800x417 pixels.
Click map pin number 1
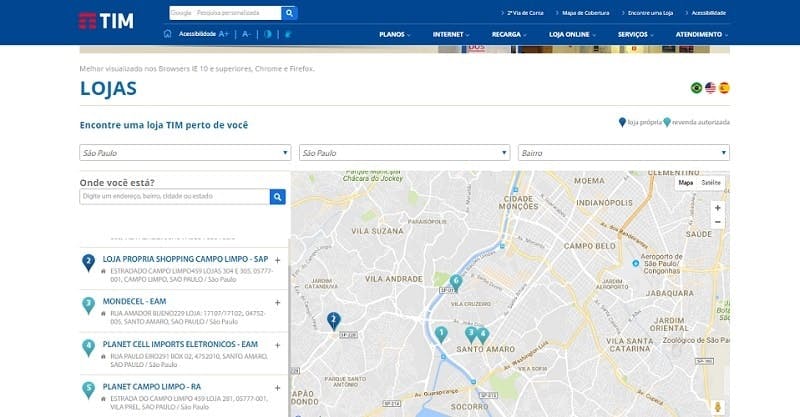coord(441,335)
